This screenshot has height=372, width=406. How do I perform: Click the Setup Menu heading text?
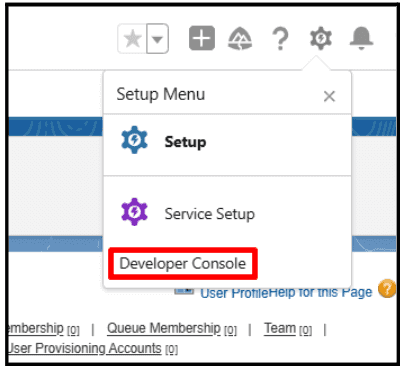point(161,94)
